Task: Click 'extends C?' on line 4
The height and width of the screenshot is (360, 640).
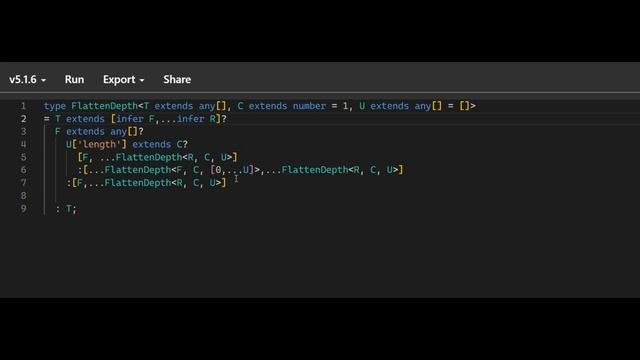Action: click(x=160, y=144)
